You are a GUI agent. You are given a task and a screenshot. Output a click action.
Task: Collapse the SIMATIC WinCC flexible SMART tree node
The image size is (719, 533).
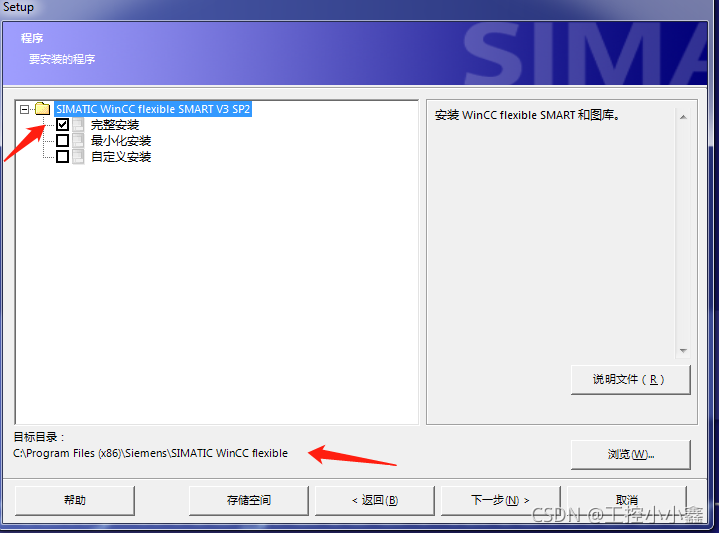tap(25, 109)
